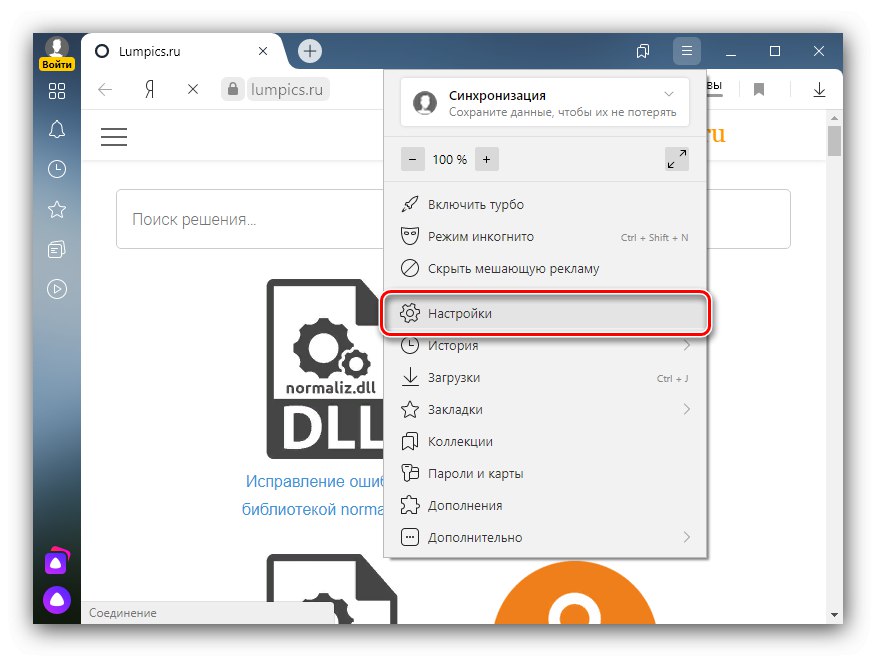Launch Alice purple round assistant icon

coord(57,600)
